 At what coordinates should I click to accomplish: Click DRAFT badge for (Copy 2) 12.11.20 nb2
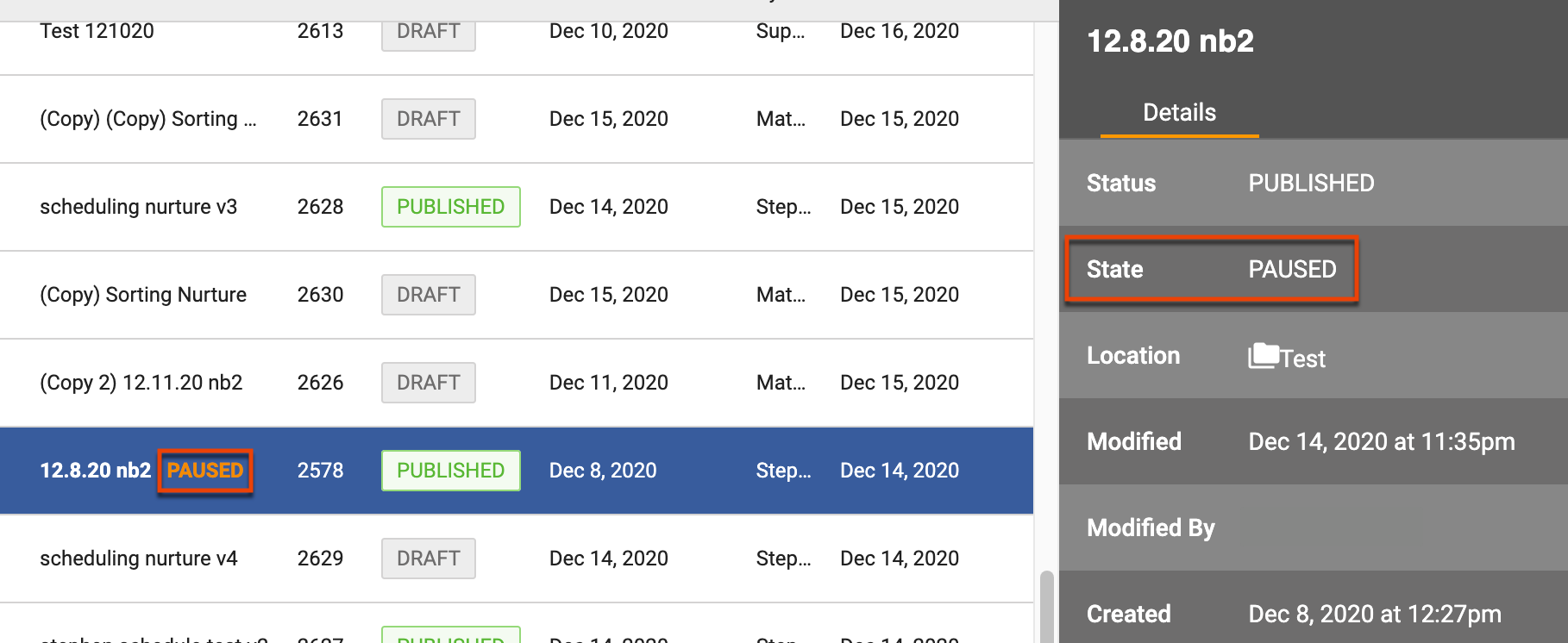(x=428, y=383)
